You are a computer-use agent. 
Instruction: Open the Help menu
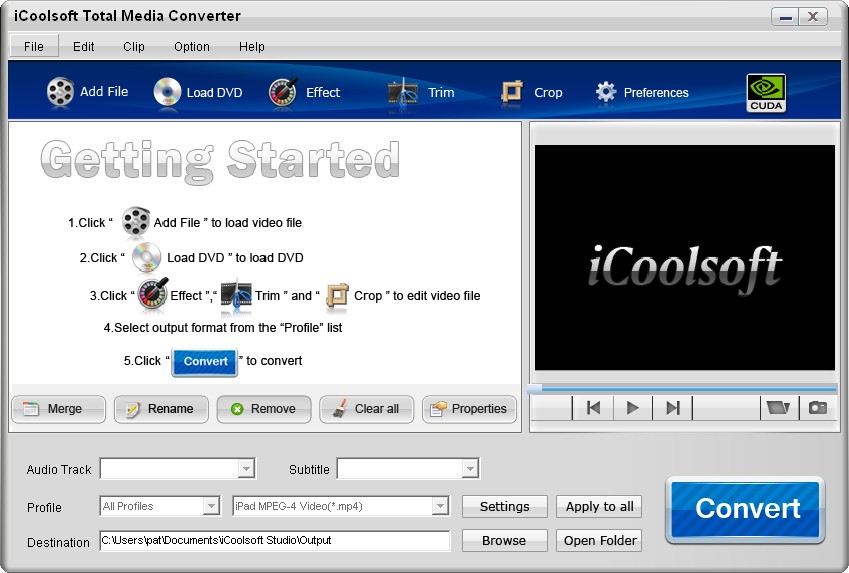(x=252, y=47)
